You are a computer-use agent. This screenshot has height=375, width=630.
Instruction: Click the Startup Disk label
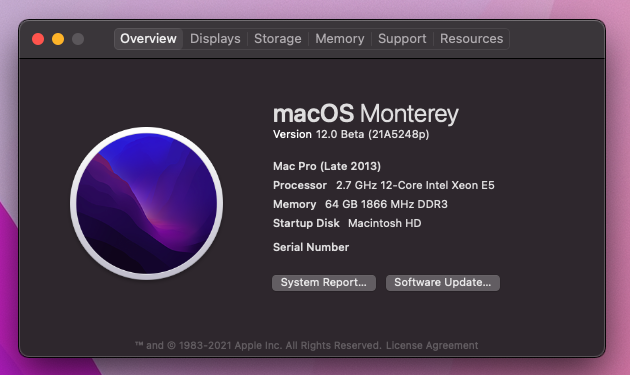coord(306,223)
